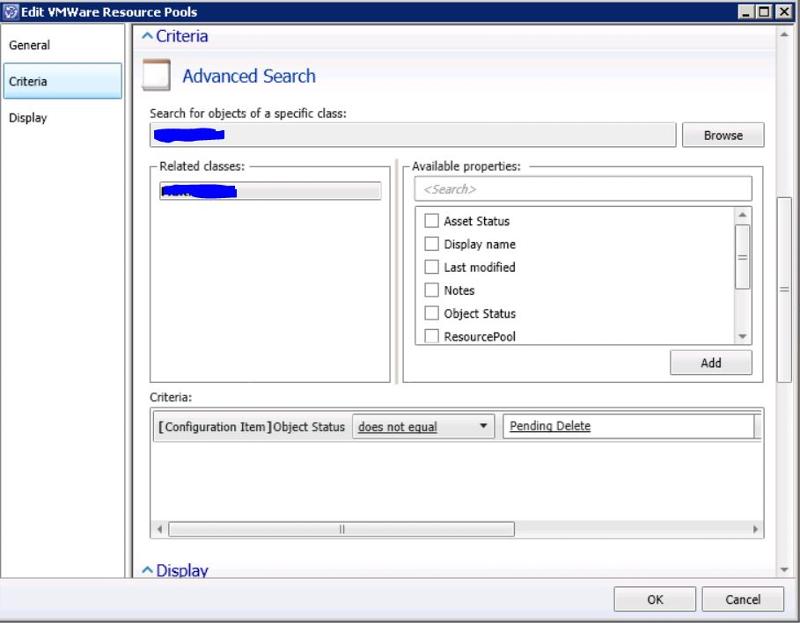800x623 pixels.
Task: Open the 'does not equal' operator dropdown
Action: click(x=423, y=426)
